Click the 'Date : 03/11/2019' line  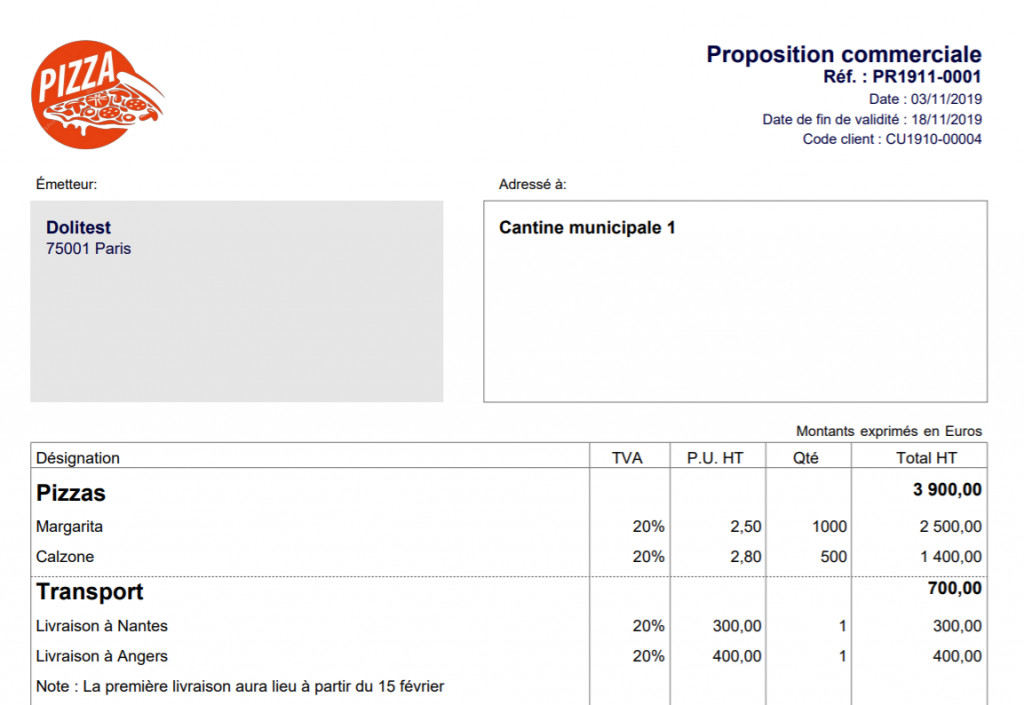[925, 99]
